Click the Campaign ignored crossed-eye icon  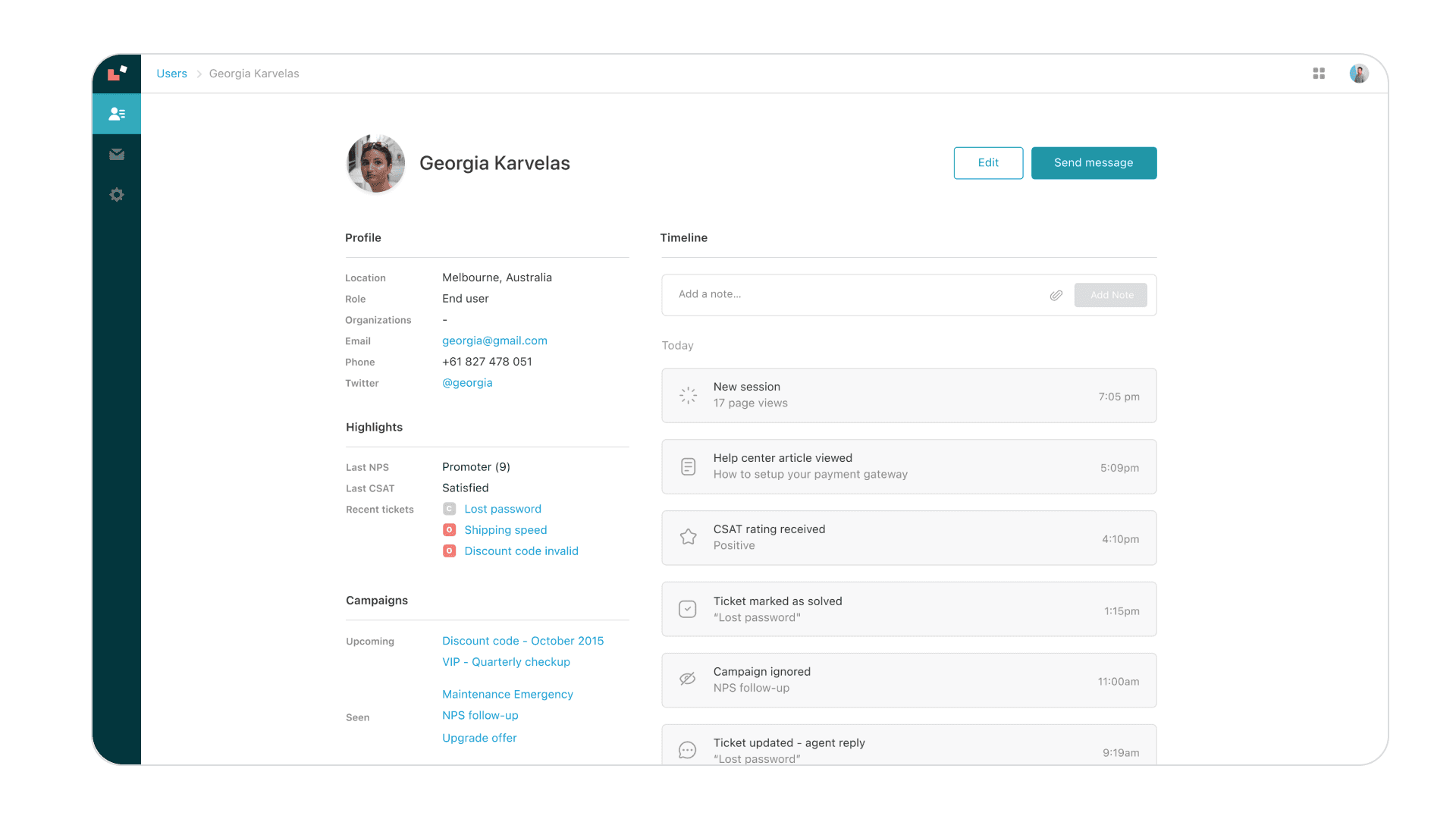pos(688,679)
